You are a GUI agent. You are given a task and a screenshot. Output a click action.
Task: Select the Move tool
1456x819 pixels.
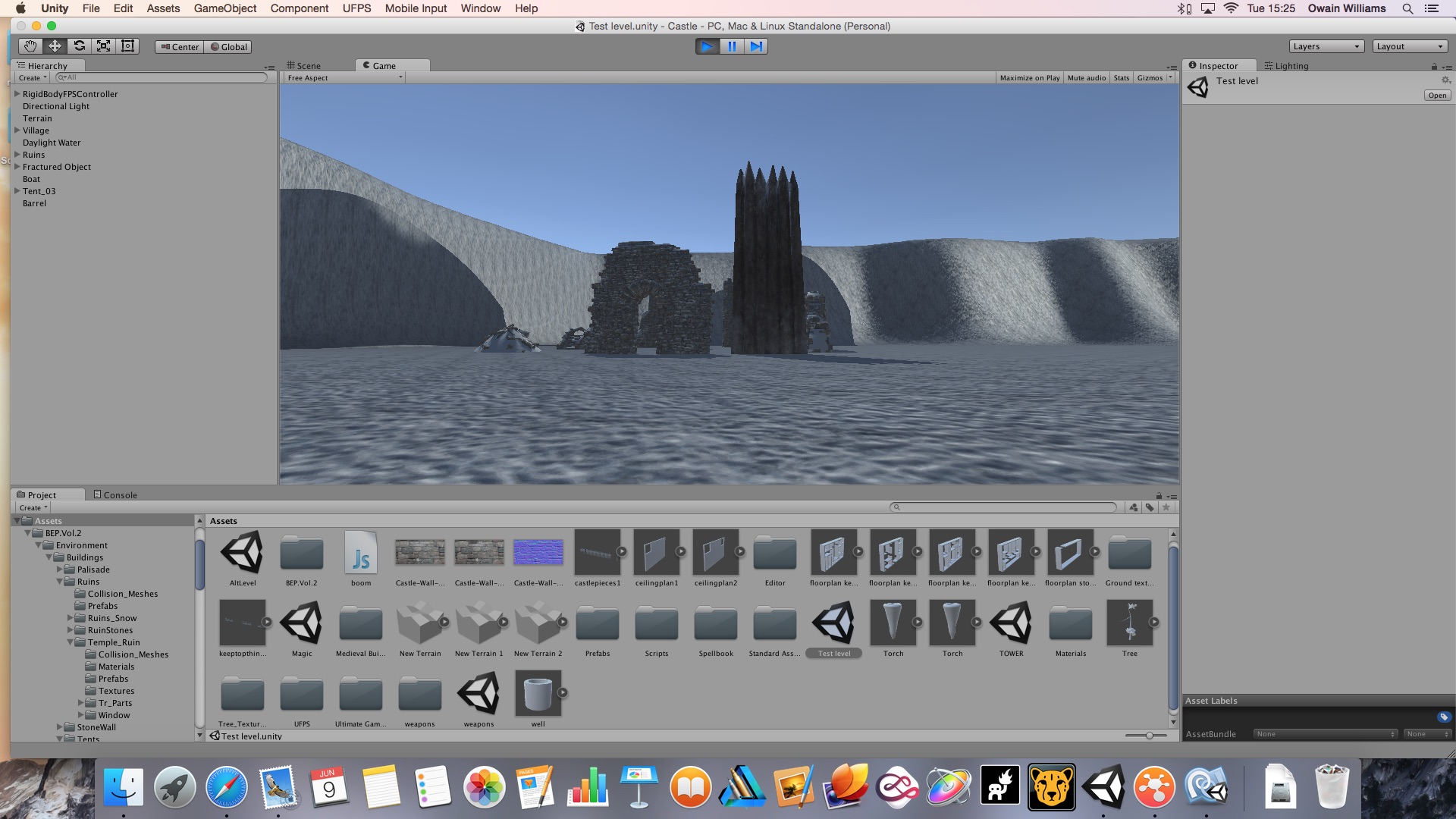click(x=55, y=46)
